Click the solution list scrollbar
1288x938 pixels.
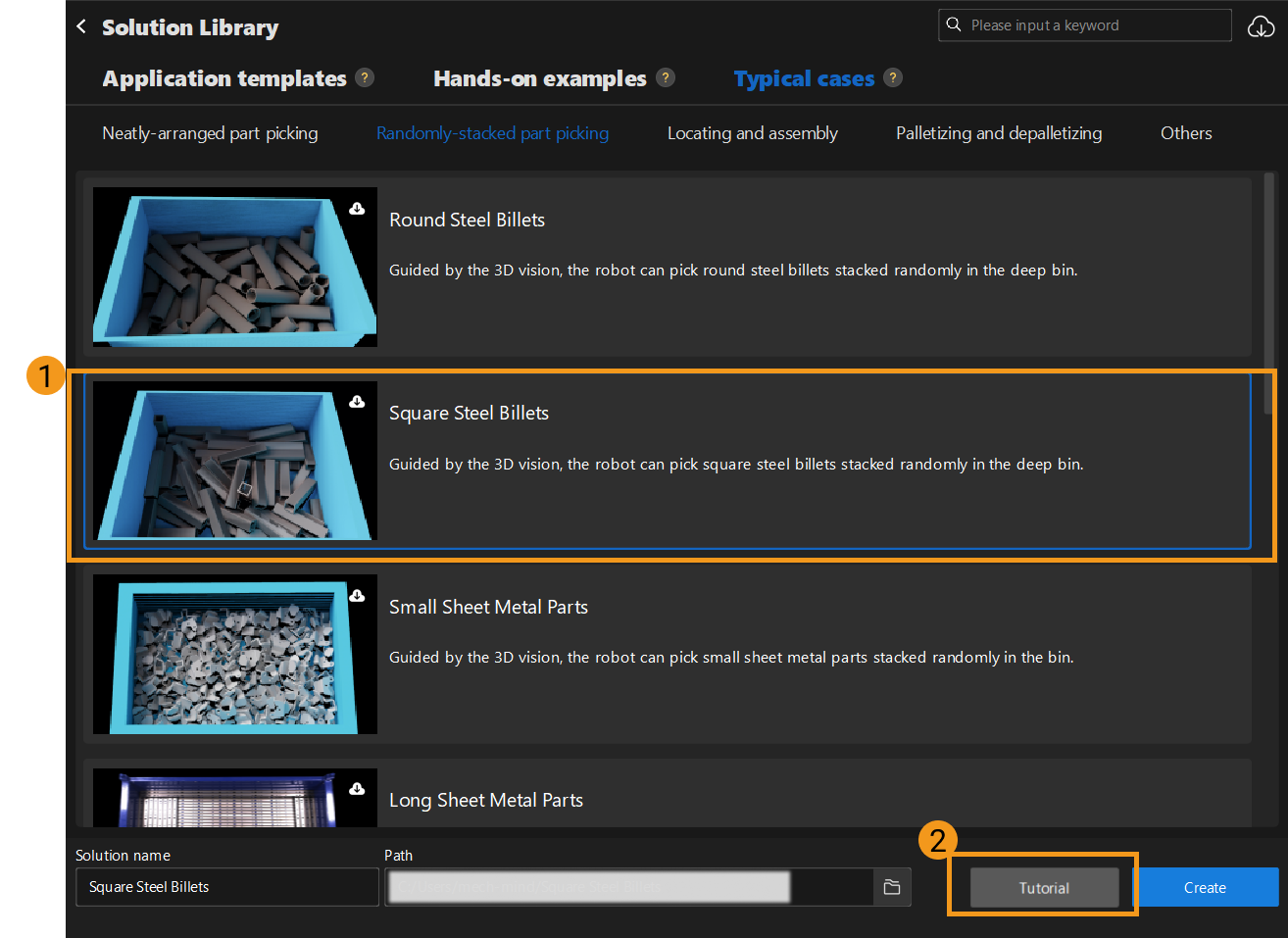(1269, 294)
